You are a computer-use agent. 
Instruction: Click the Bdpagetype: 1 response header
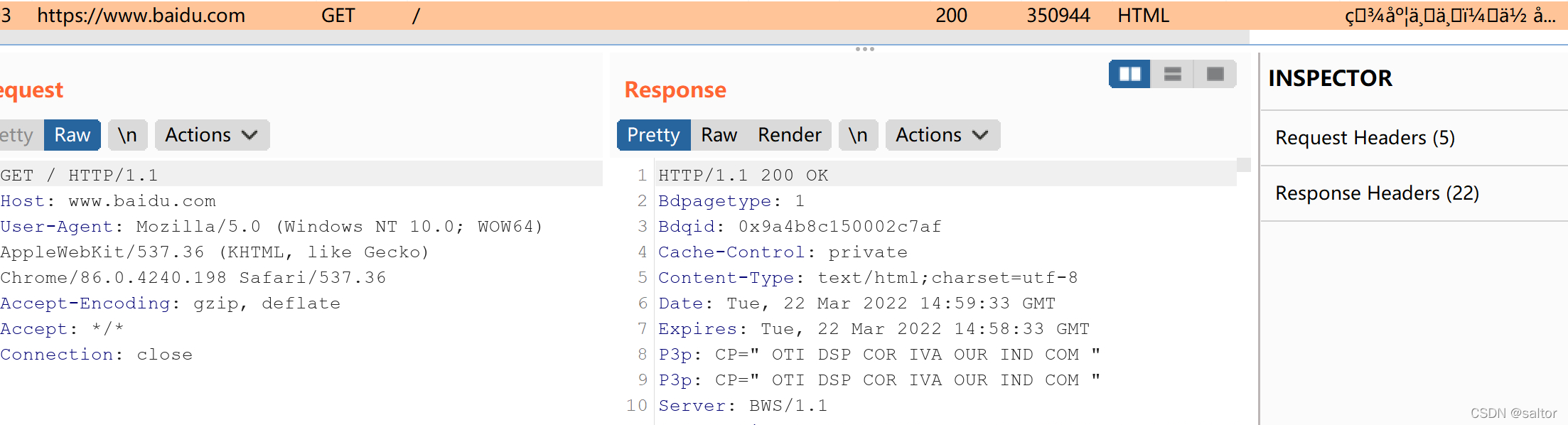[x=732, y=201]
